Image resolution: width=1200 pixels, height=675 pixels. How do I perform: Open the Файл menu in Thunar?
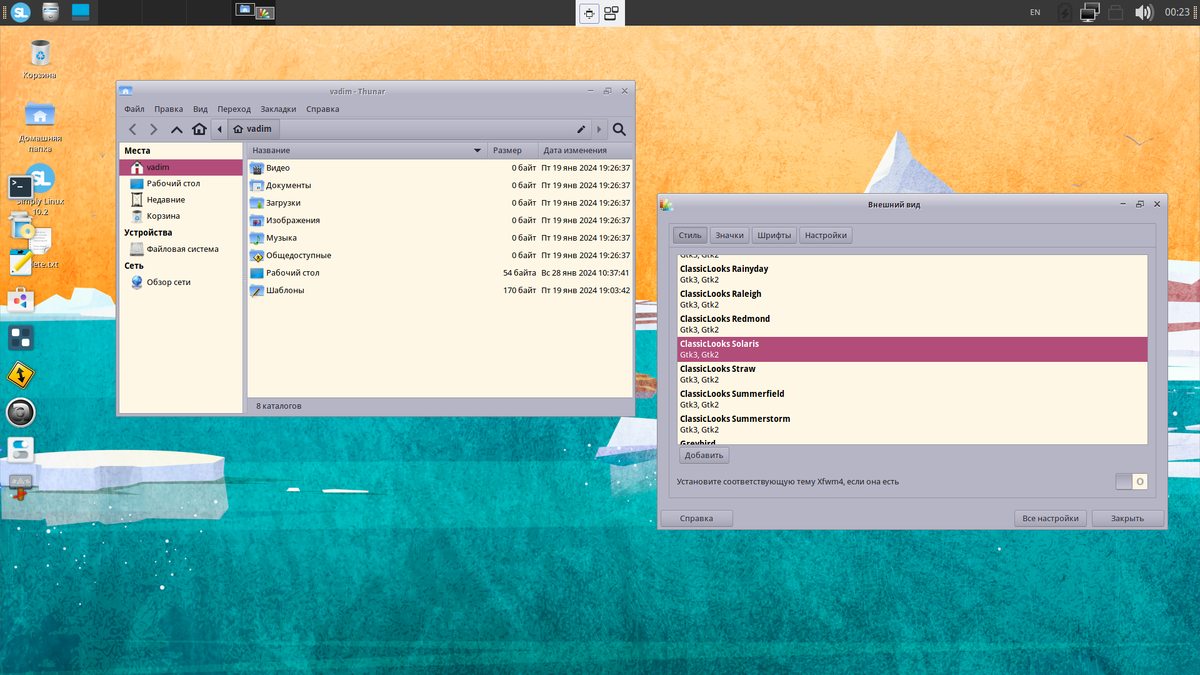click(x=134, y=108)
